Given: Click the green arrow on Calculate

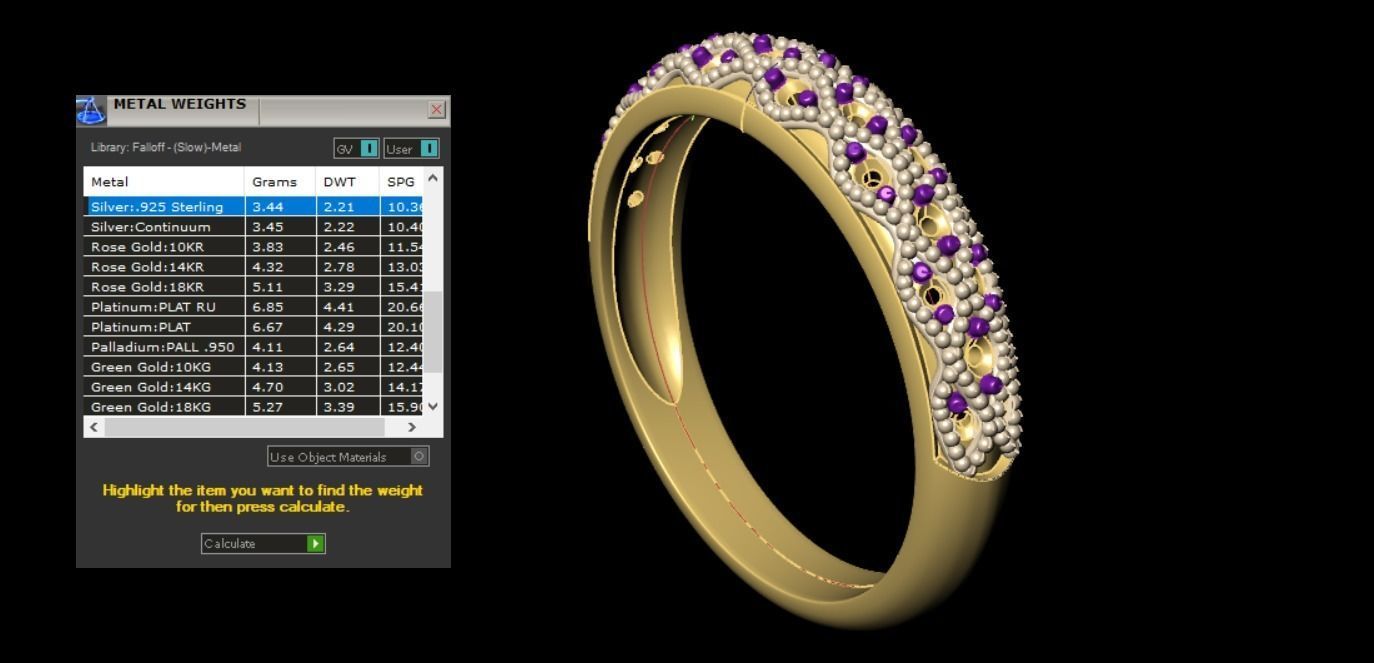Looking at the screenshot, I should tap(316, 543).
